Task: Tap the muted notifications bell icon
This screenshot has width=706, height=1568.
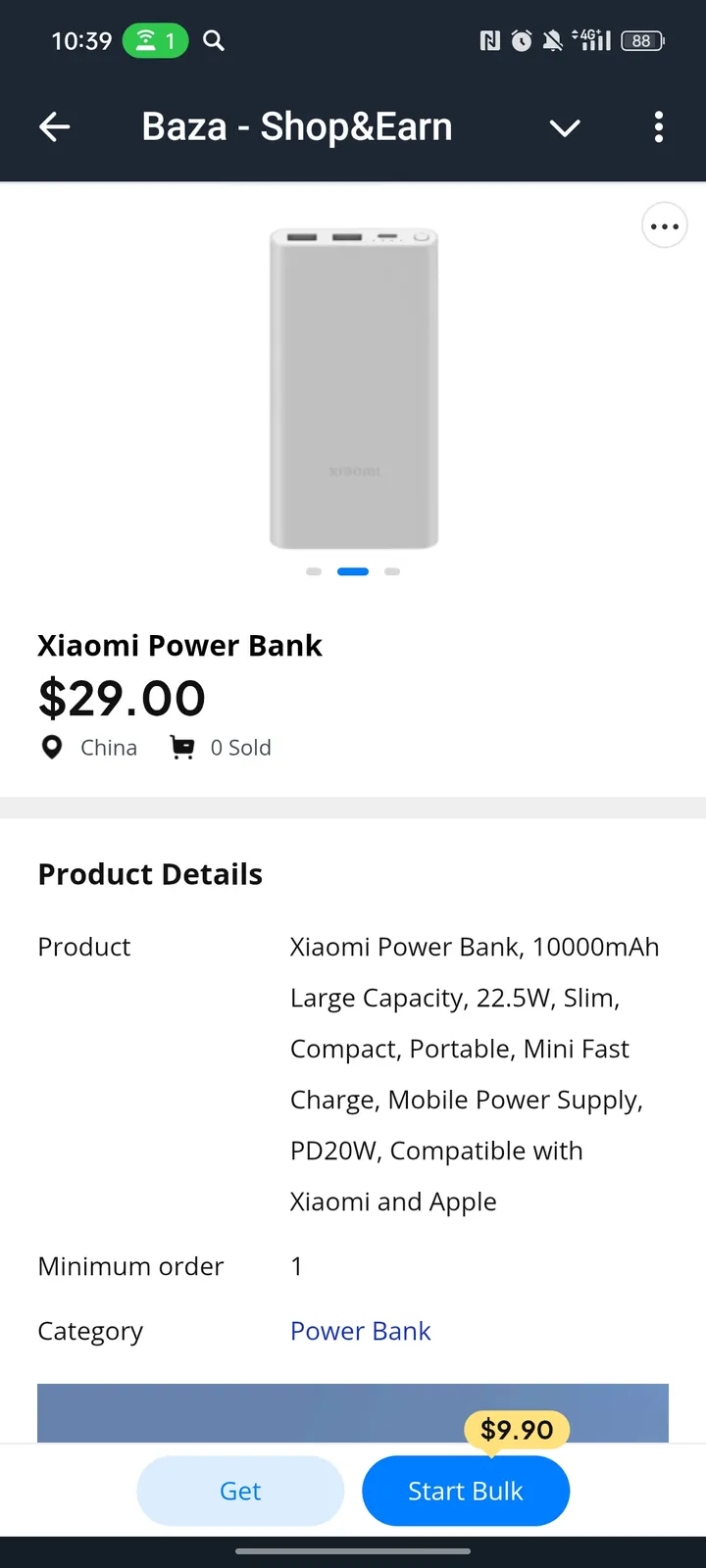Action: pos(553,41)
